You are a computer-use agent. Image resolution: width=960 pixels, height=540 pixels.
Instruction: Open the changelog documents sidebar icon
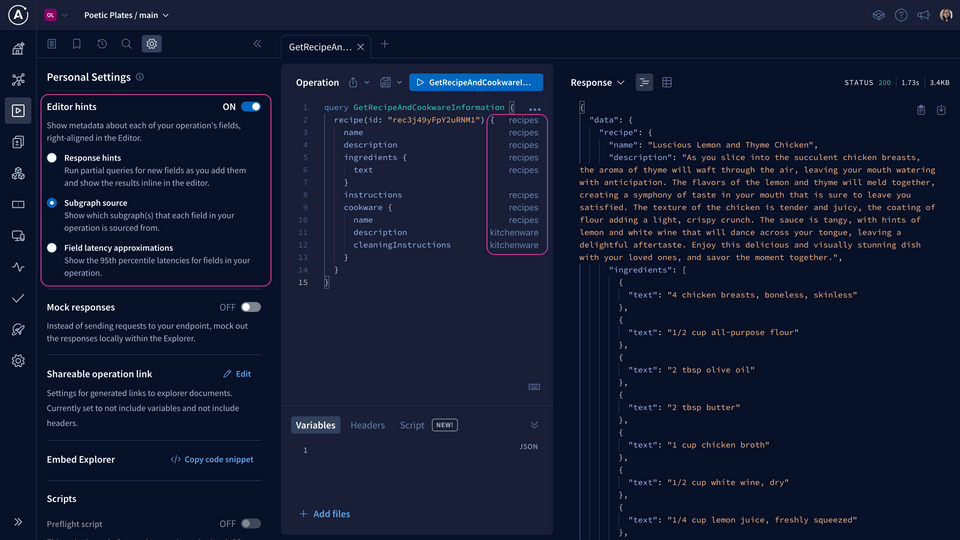pos(18,142)
